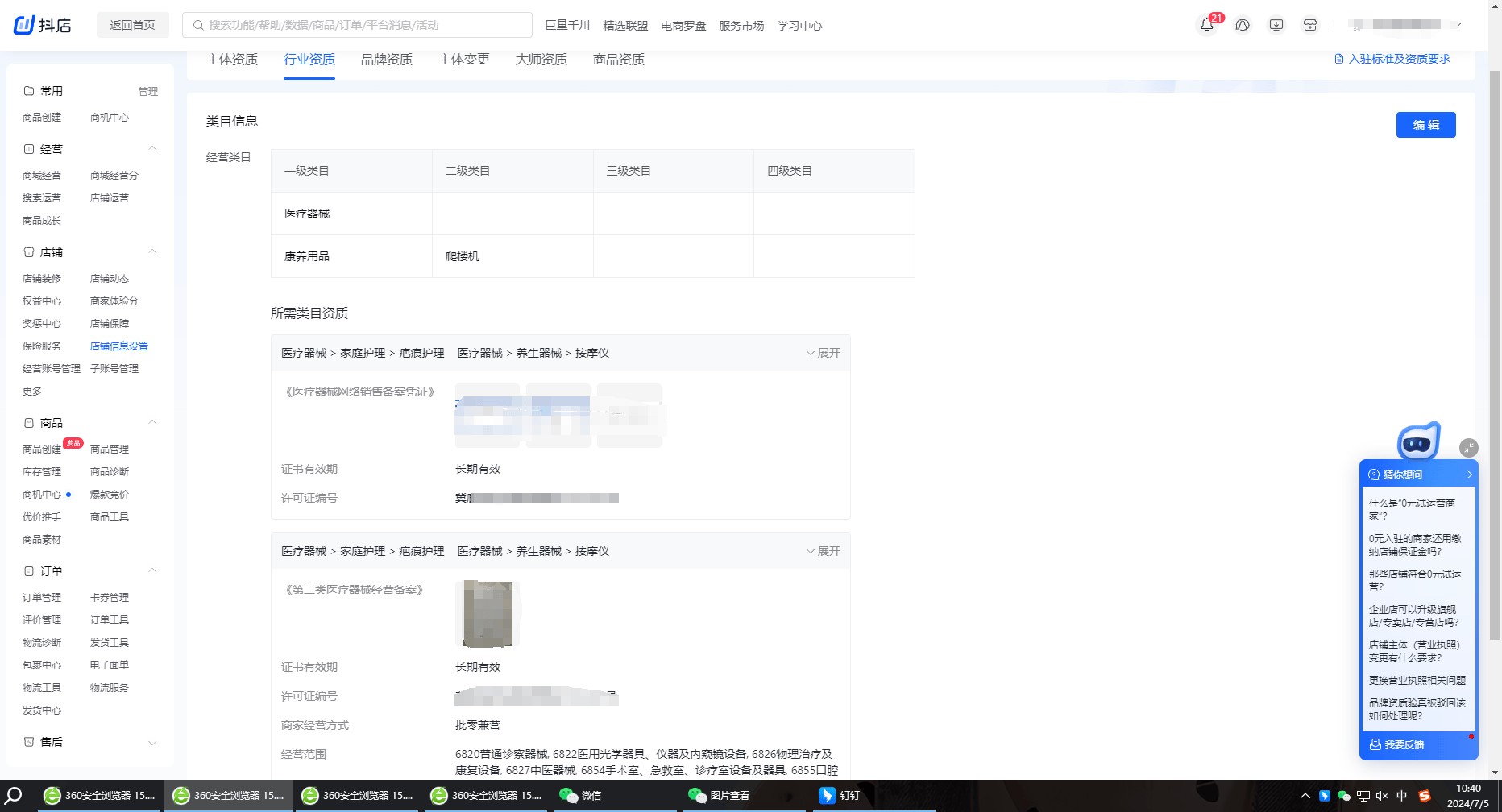Screen dimensions: 1502x812
Task: Click the blue 编辑 button
Action: click(1425, 125)
